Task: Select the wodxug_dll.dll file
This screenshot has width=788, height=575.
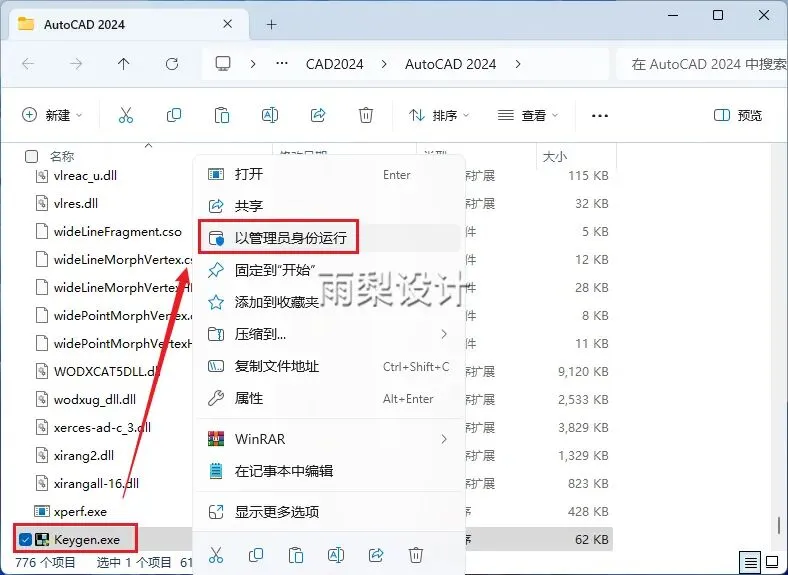Action: pyautogui.click(x=94, y=400)
